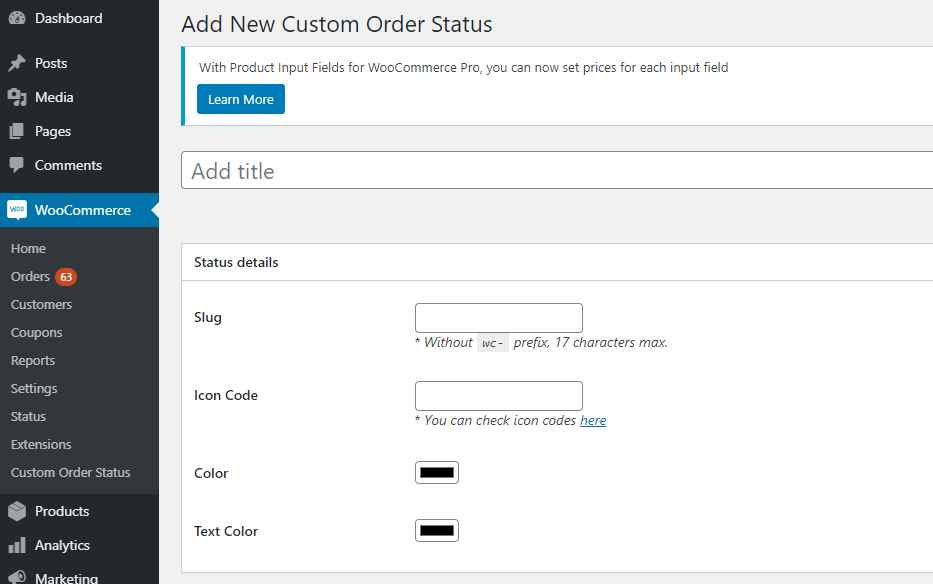This screenshot has width=933, height=584.
Task: Click the Analytics bar chart icon
Action: click(x=17, y=545)
